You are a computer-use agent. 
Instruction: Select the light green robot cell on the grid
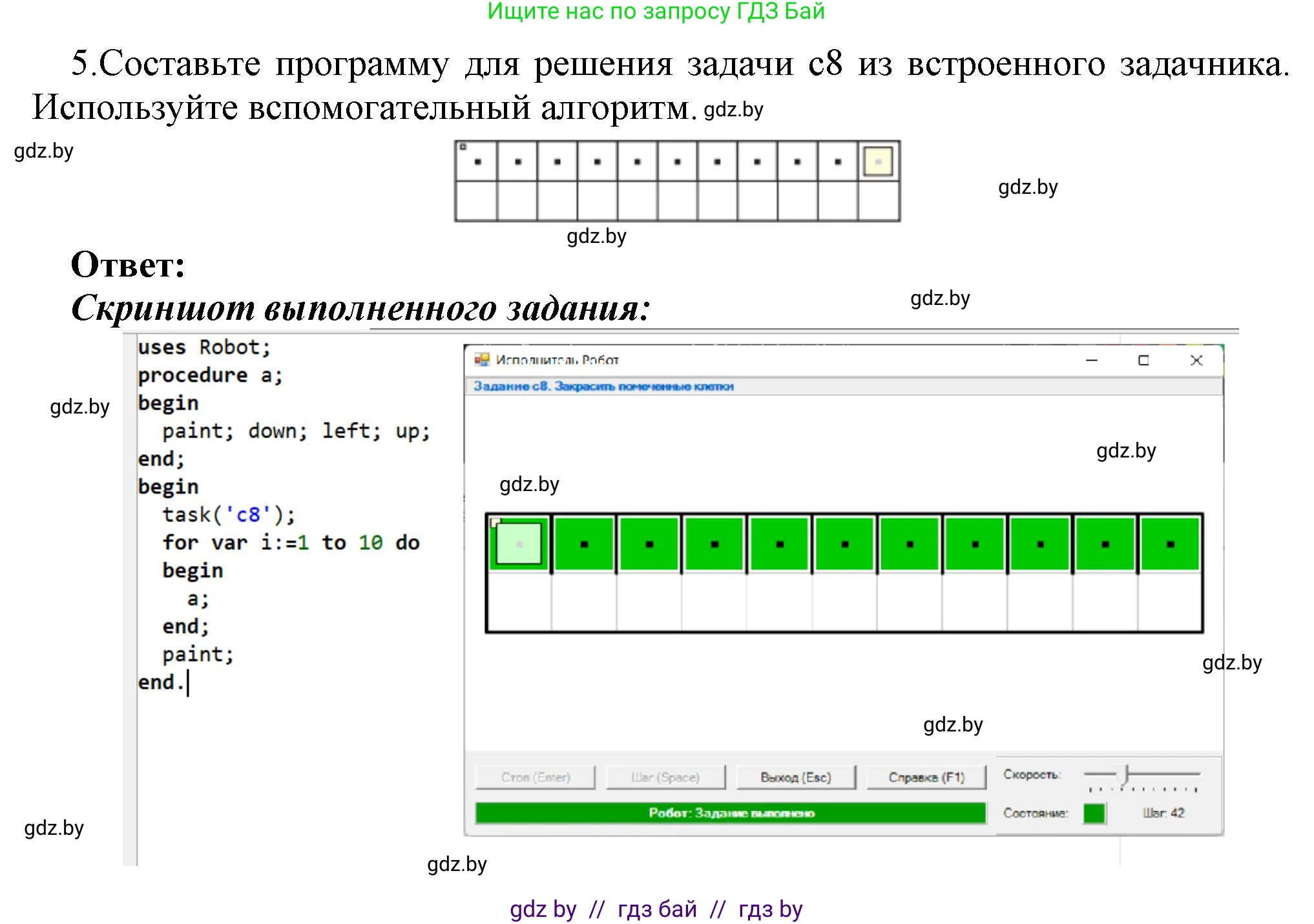[519, 543]
